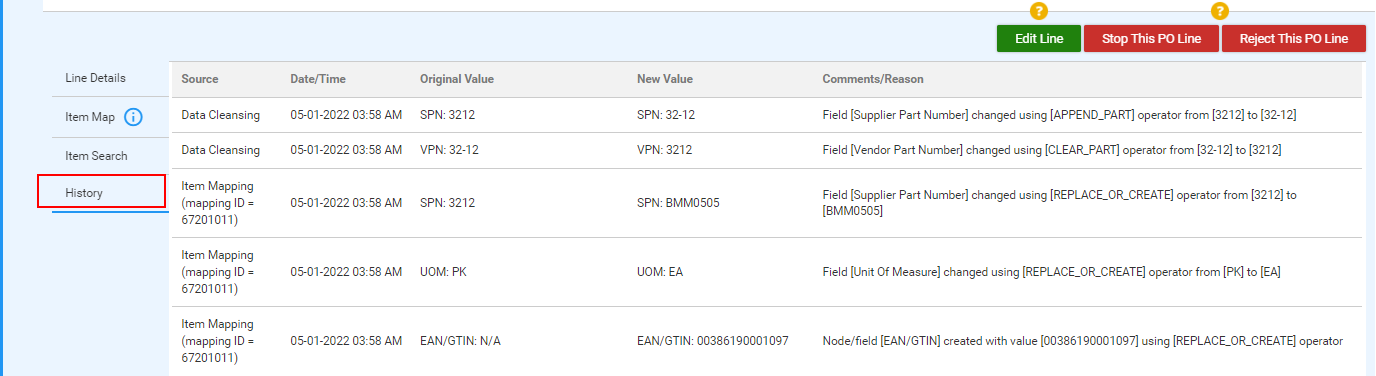Viewport: 1376px width, 376px height.
Task: Click date 05-01-2022 03:58 AM in UOM row
Action: pos(346,272)
